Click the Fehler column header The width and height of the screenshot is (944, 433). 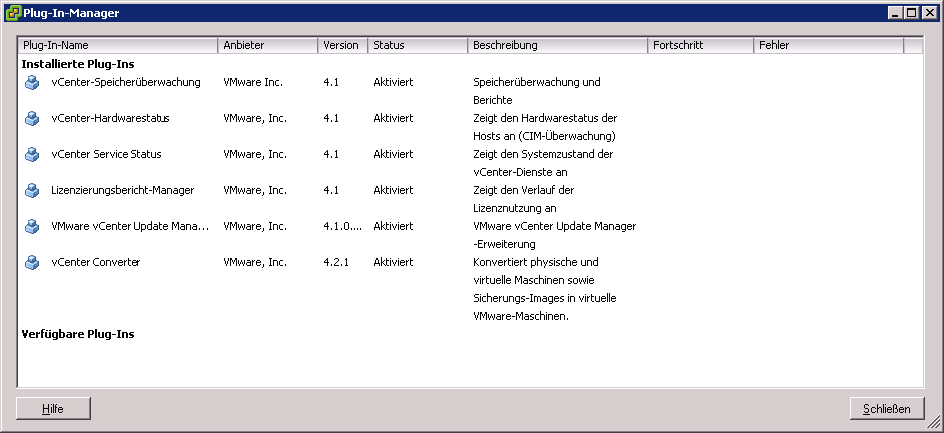[x=828, y=46]
